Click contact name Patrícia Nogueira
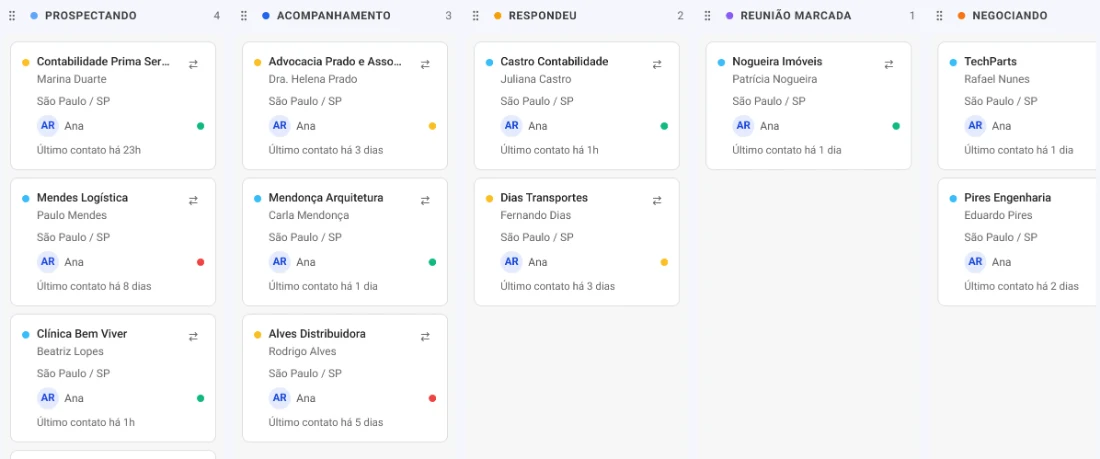This screenshot has height=459, width=1100. click(x=774, y=79)
